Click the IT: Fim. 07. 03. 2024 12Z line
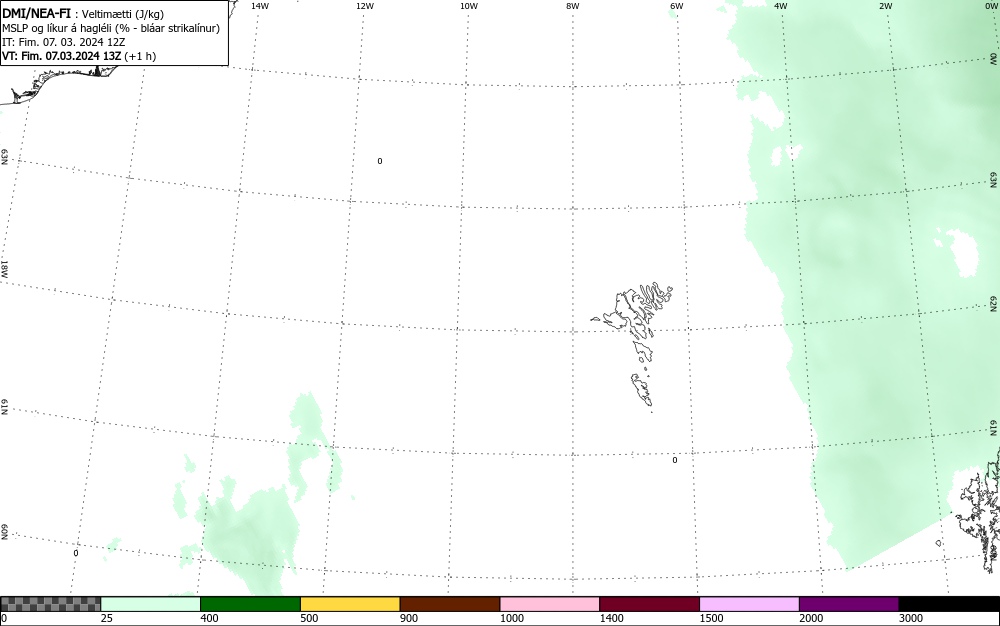 pyautogui.click(x=64, y=42)
